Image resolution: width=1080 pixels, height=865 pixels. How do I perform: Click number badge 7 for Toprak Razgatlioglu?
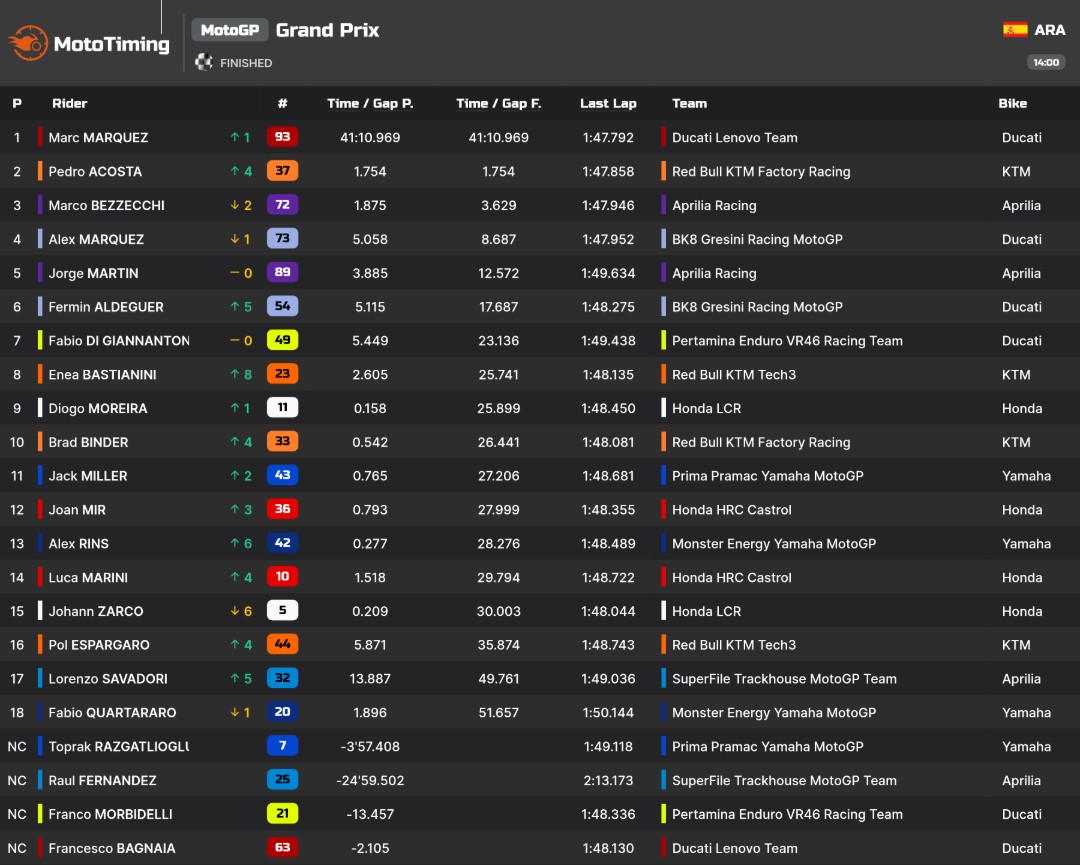(x=282, y=745)
